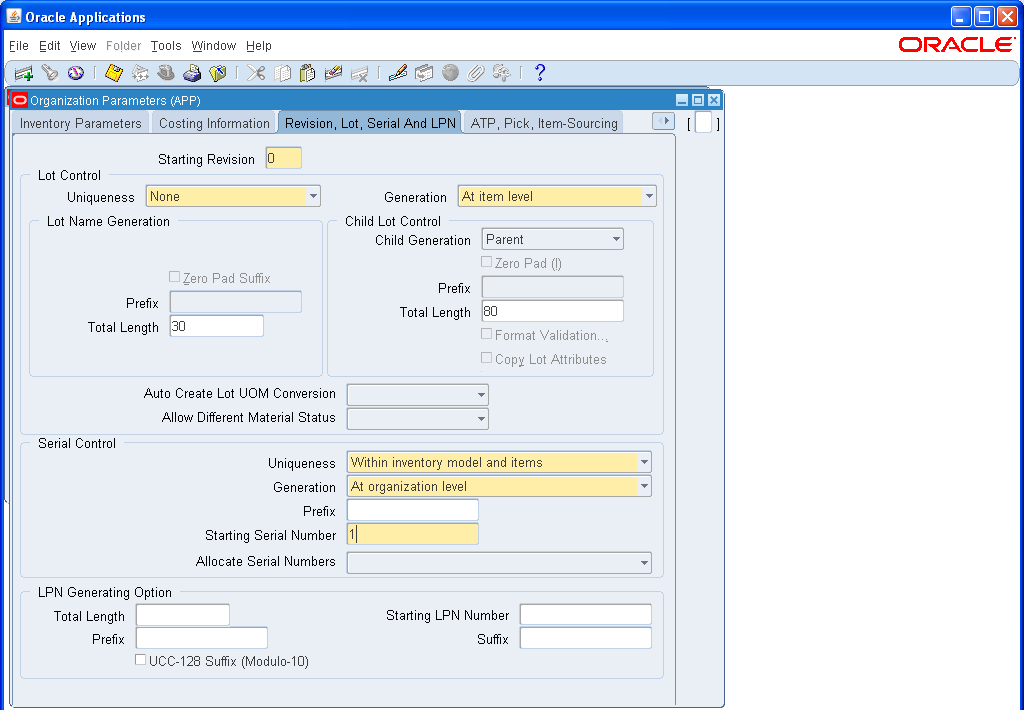The image size is (1024, 710).
Task: Tick the Zero Pad (I) checkbox
Action: point(487,262)
